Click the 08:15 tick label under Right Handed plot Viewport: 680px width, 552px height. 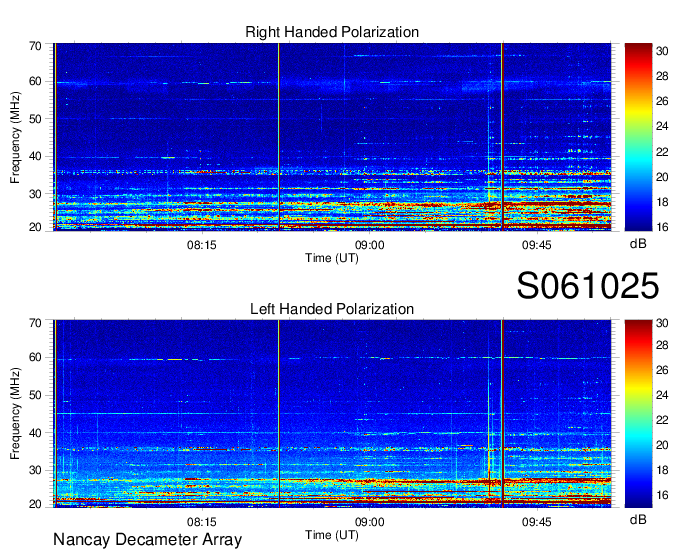202,245
